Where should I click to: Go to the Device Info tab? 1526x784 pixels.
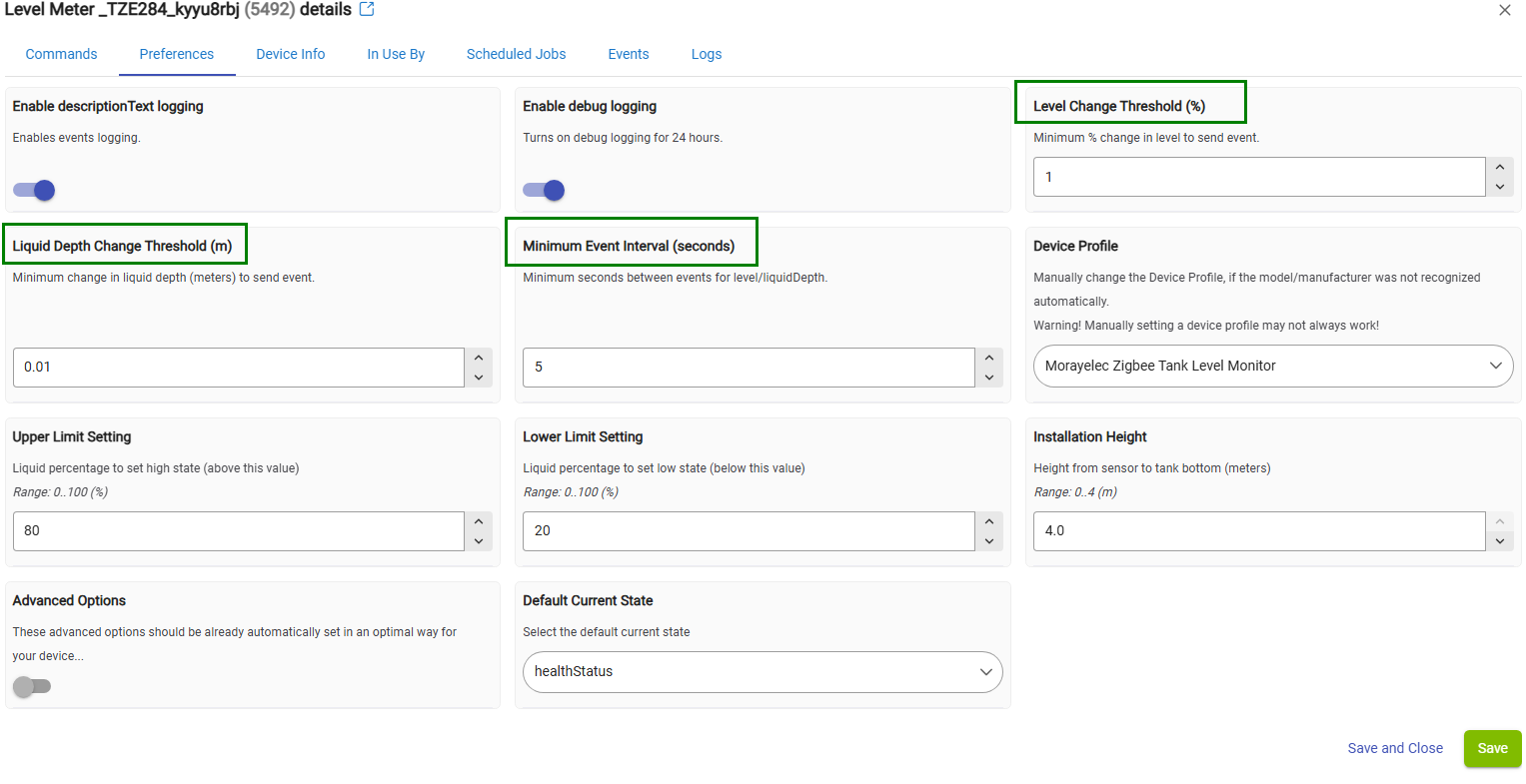coord(290,54)
